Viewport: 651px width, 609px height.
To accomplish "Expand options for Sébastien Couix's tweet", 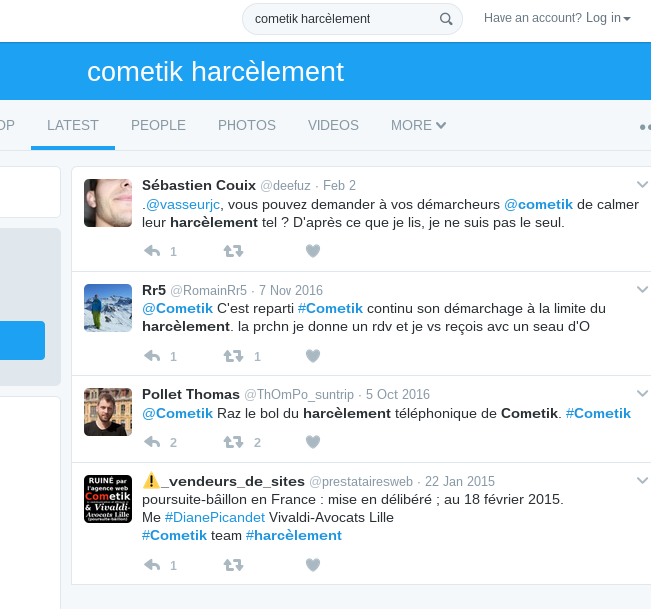I will point(642,184).
